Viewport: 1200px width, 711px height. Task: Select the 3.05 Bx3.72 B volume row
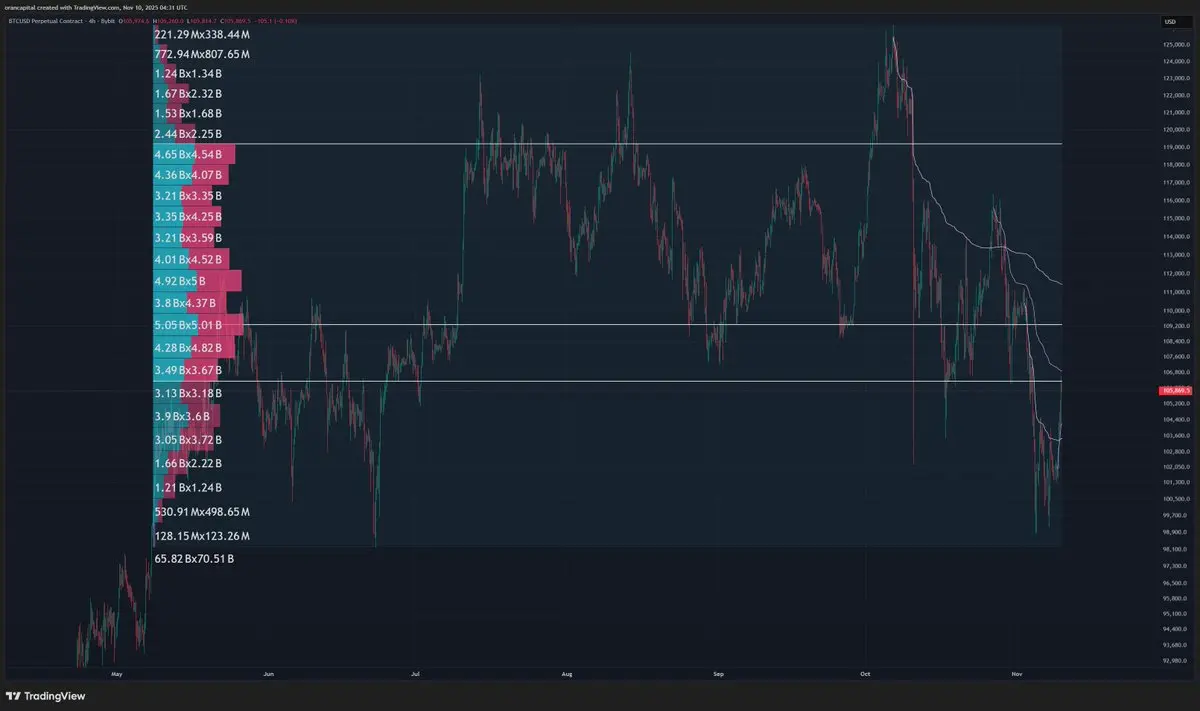point(189,440)
